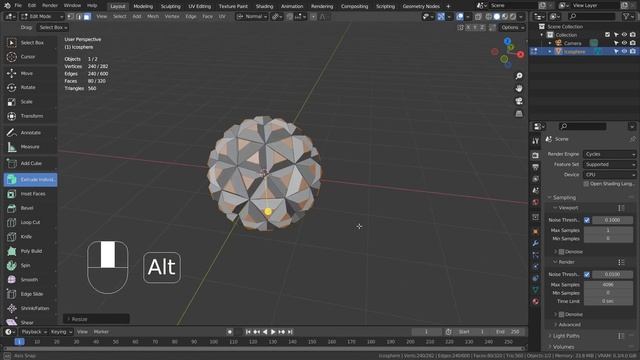640x360 pixels.
Task: Switch to the Shading workspace tab
Action: click(264, 6)
